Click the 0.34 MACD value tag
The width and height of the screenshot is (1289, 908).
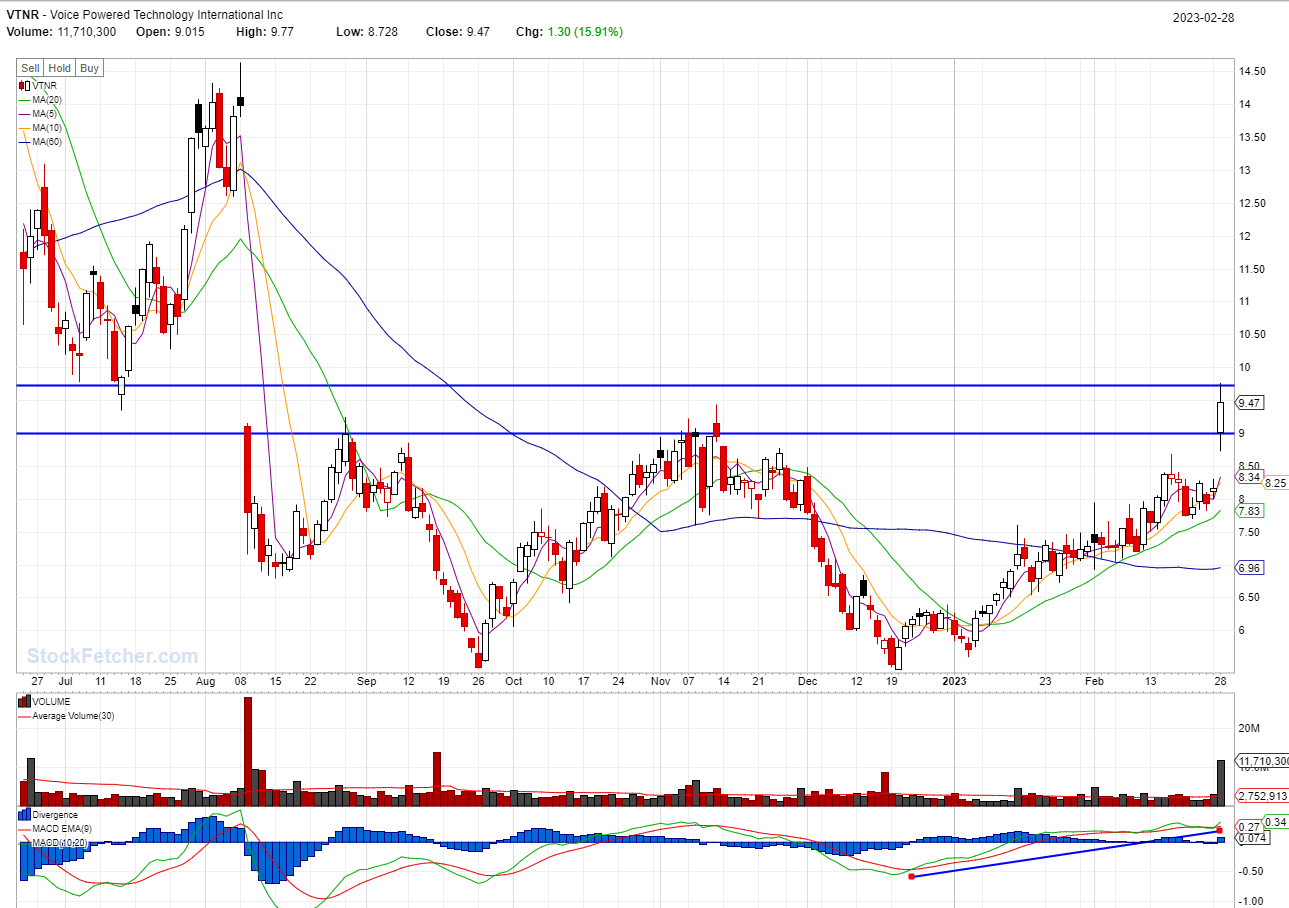click(1275, 822)
